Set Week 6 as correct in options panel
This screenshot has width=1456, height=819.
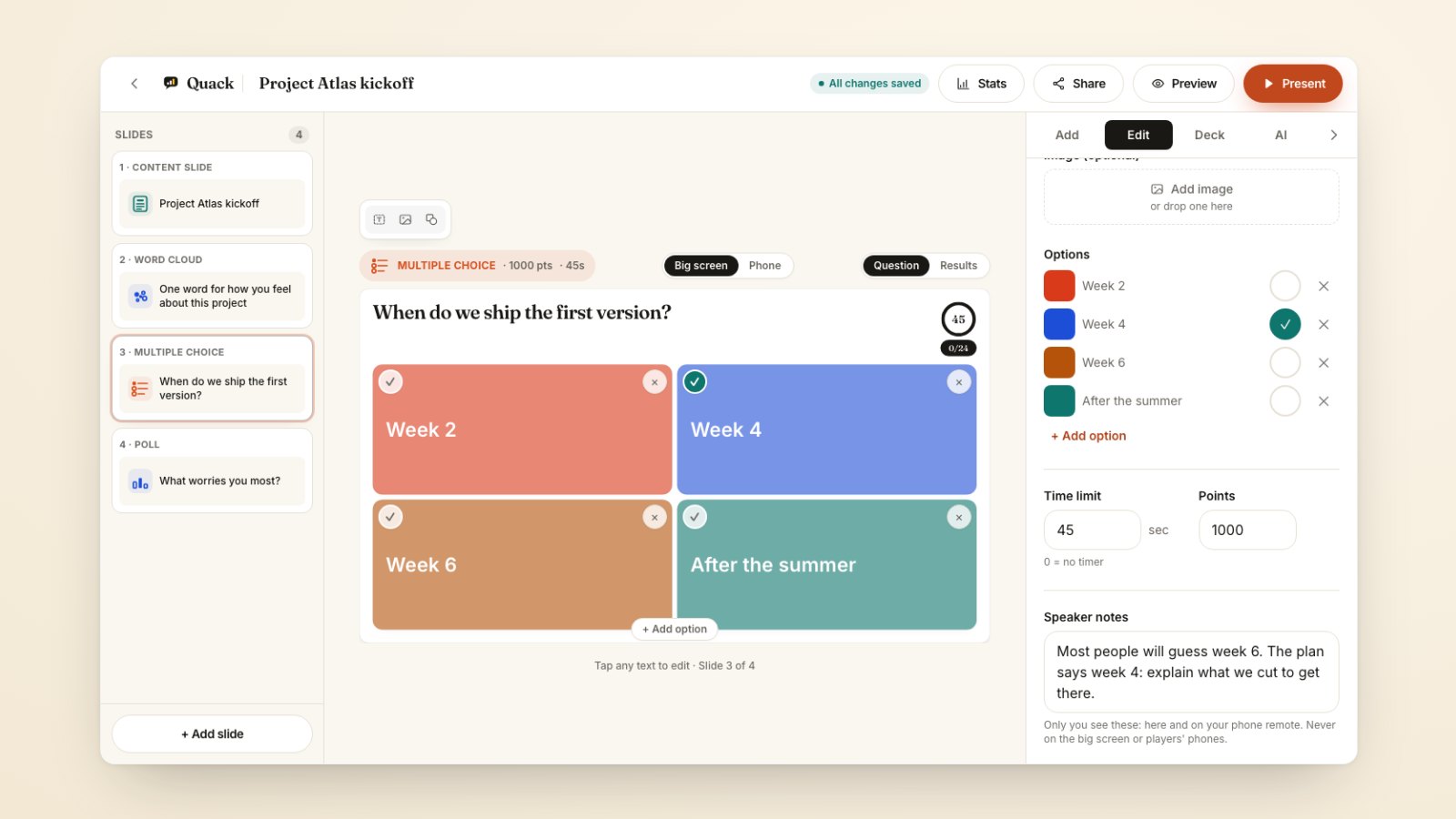point(1285,362)
